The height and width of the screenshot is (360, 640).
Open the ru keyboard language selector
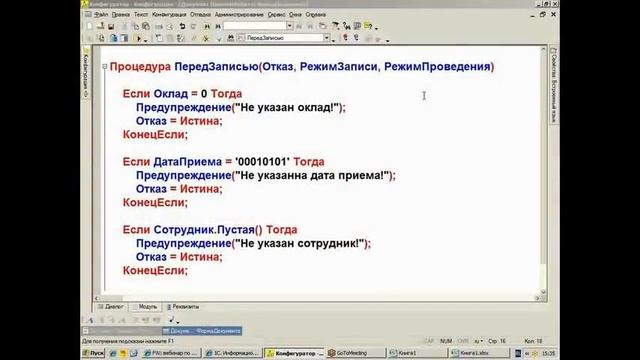click(478, 341)
